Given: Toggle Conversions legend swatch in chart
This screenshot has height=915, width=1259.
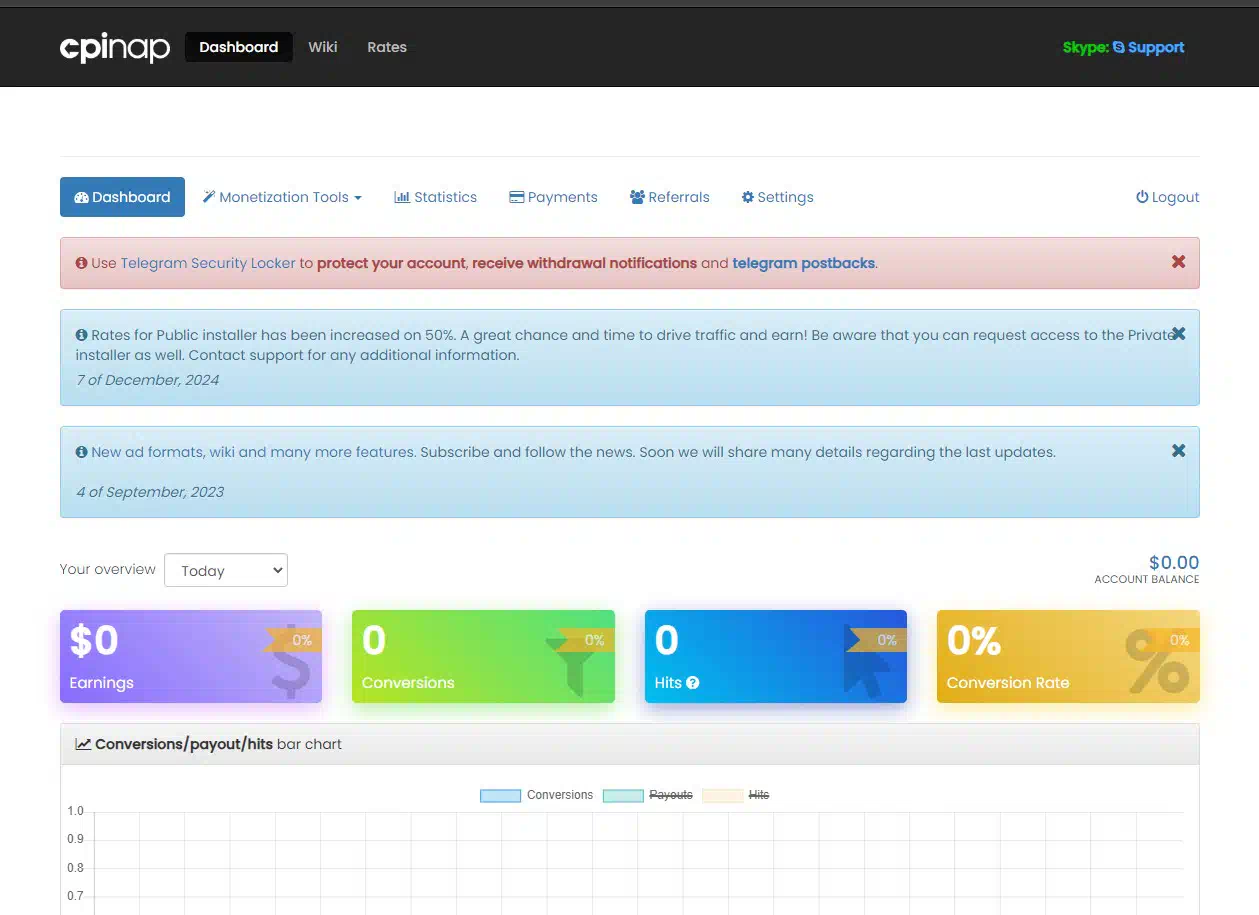Looking at the screenshot, I should (500, 796).
